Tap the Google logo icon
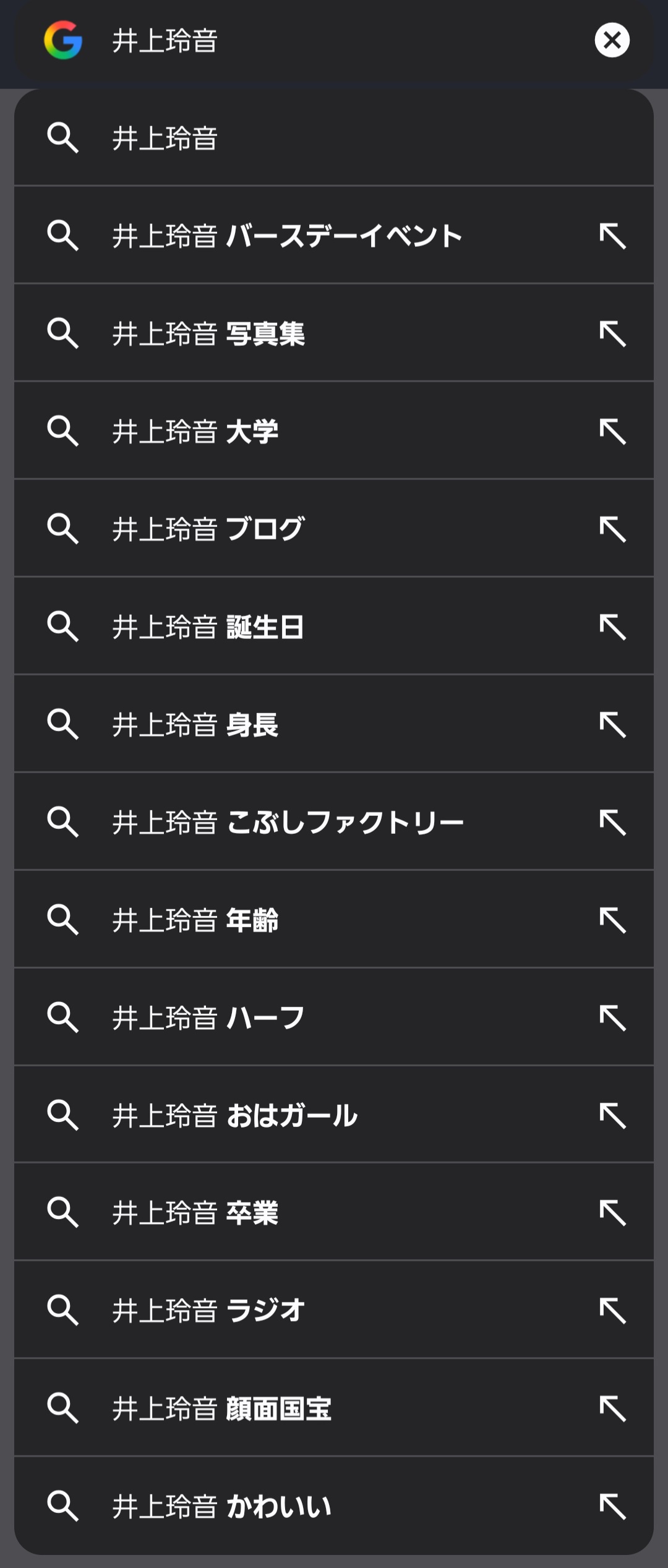The height and width of the screenshot is (1568, 668). tap(63, 40)
